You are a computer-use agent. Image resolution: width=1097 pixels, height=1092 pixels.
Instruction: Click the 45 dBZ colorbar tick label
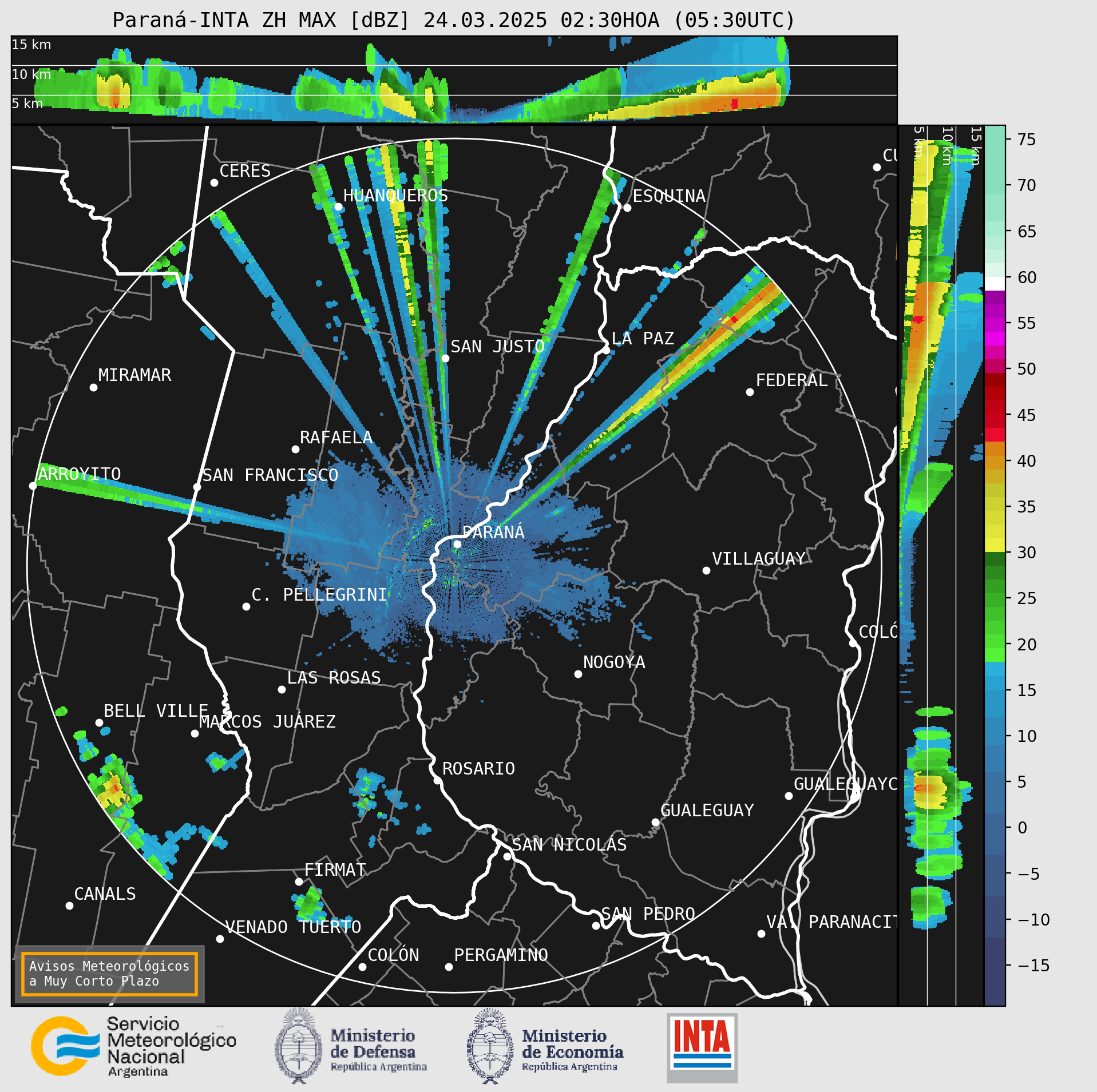[x=1027, y=415]
